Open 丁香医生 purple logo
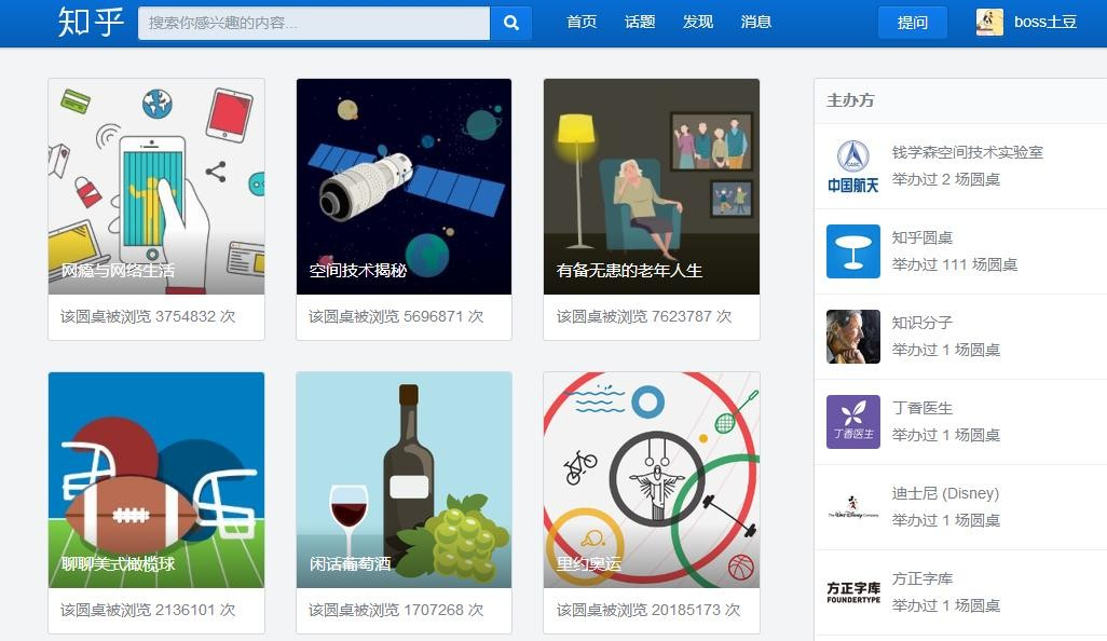 tap(853, 422)
